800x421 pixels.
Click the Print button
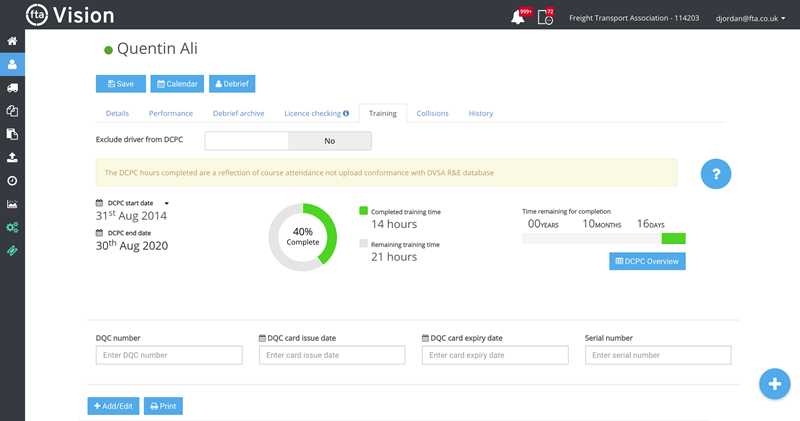tap(163, 406)
